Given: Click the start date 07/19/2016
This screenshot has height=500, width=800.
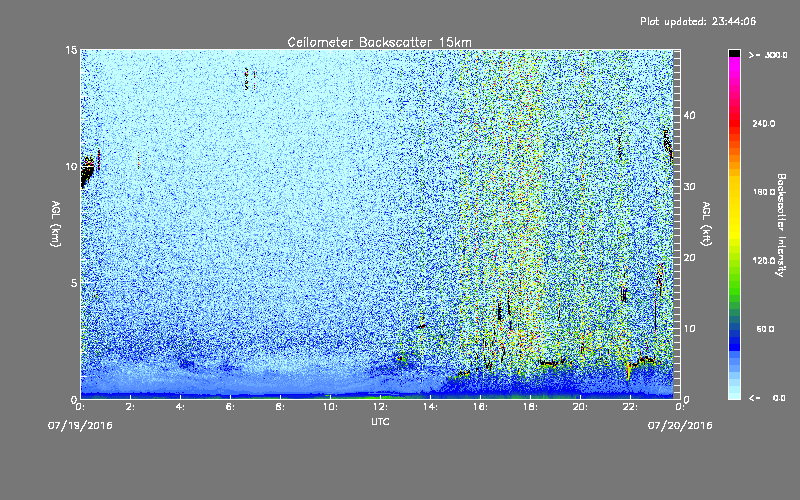Looking at the screenshot, I should (80, 425).
